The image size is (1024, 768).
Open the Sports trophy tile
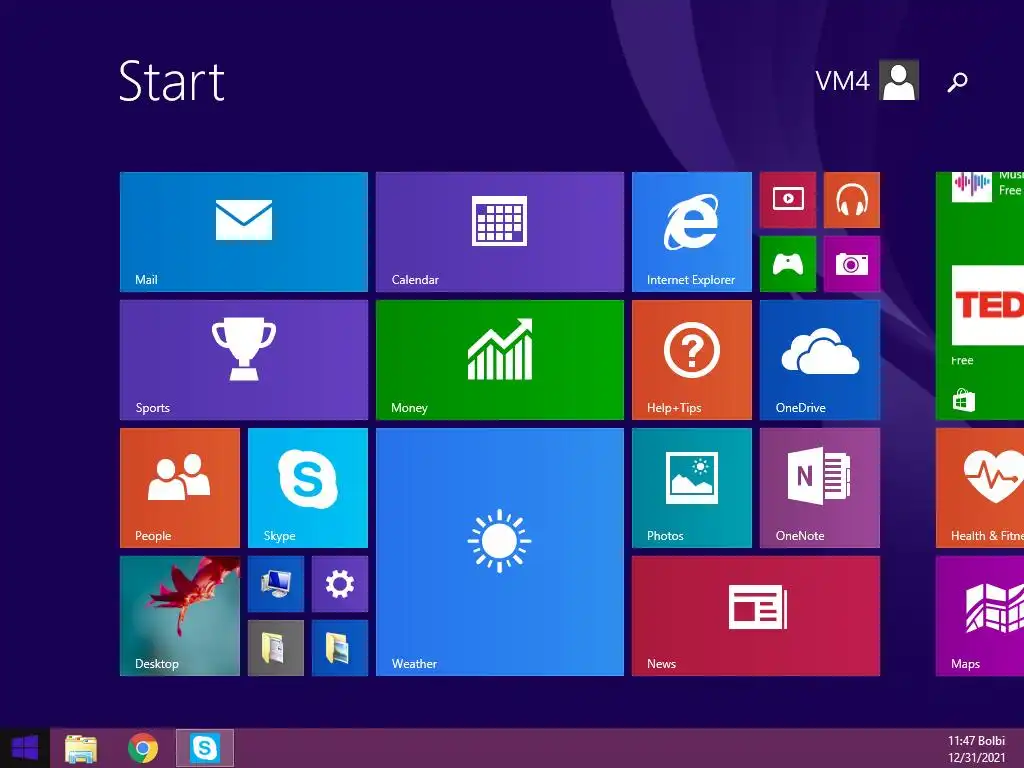coord(244,360)
